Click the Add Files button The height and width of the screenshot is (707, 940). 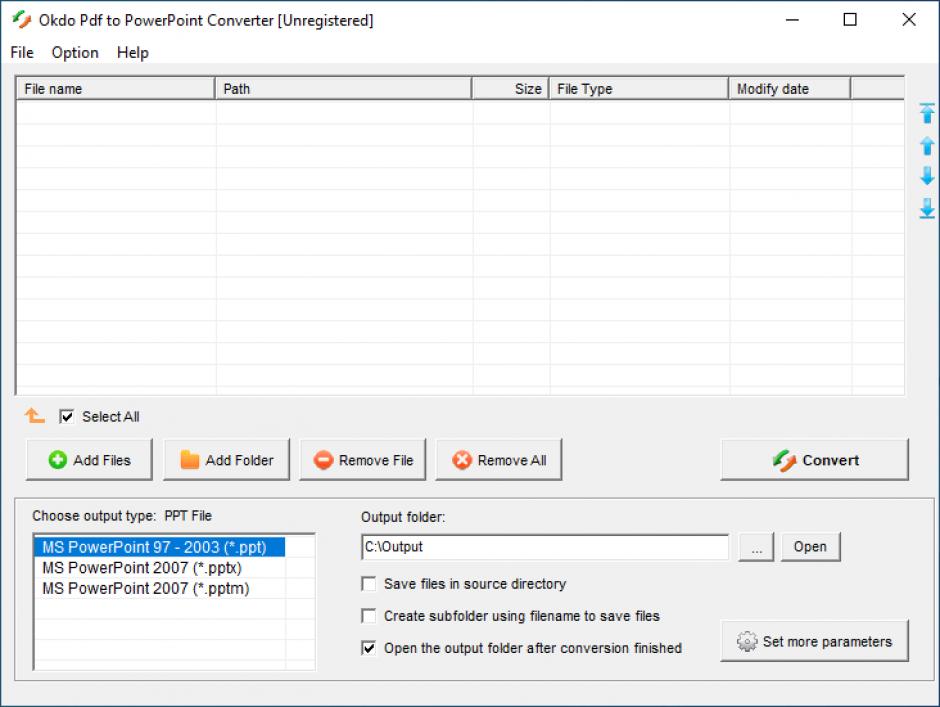tap(89, 460)
